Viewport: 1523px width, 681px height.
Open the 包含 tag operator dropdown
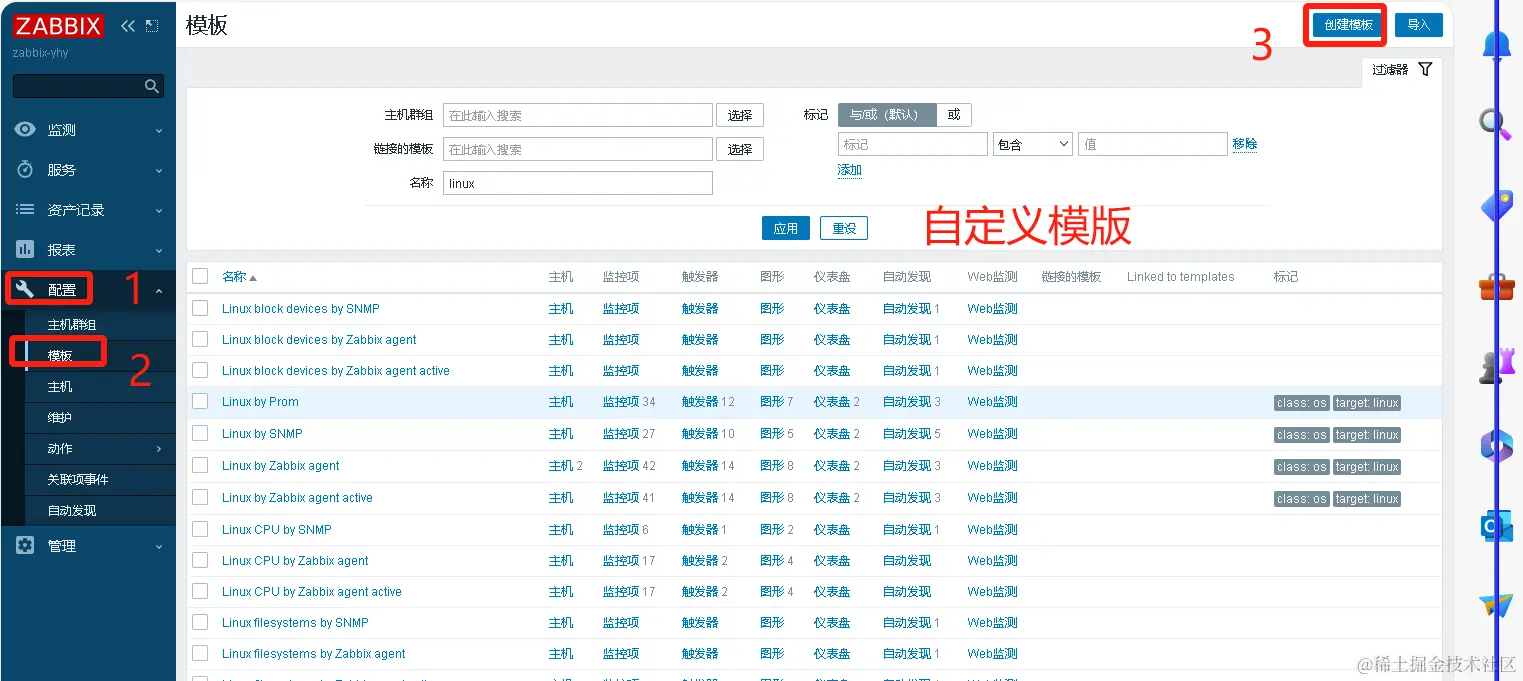1033,144
